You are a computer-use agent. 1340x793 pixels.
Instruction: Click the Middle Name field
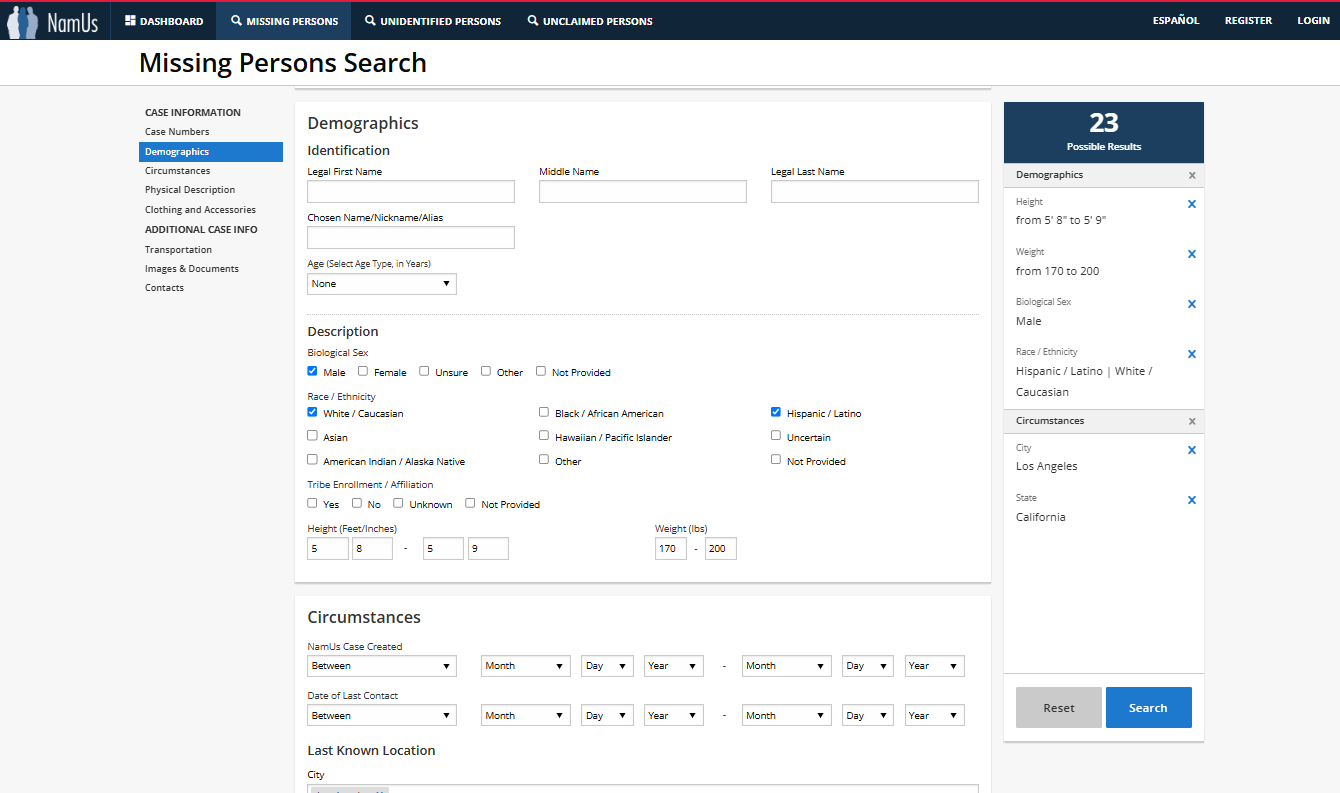point(643,192)
